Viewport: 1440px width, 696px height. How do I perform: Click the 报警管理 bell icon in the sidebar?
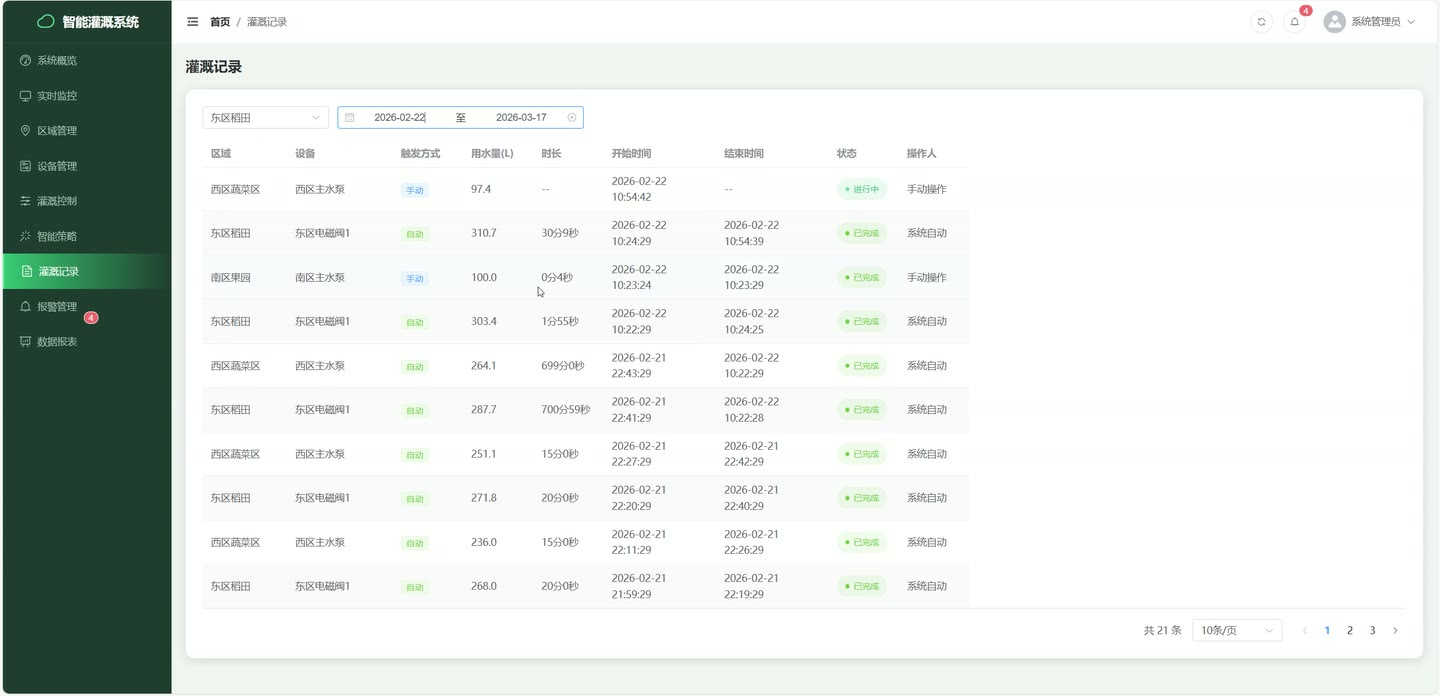click(26, 306)
